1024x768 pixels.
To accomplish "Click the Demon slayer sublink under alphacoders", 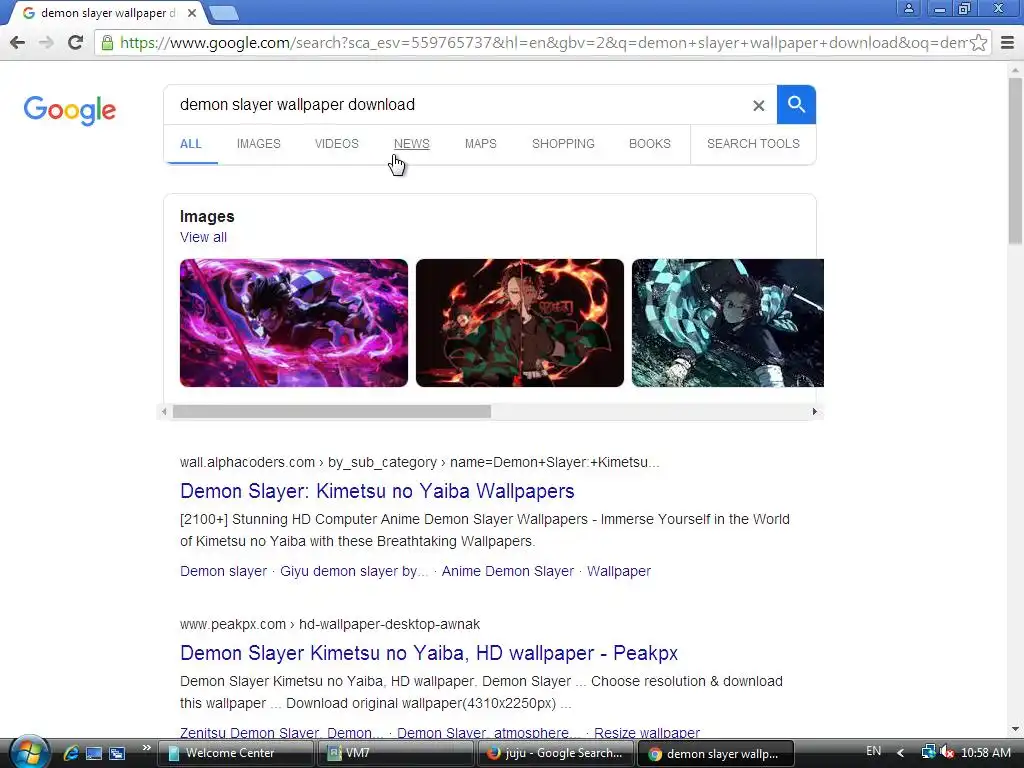I will point(223,571).
